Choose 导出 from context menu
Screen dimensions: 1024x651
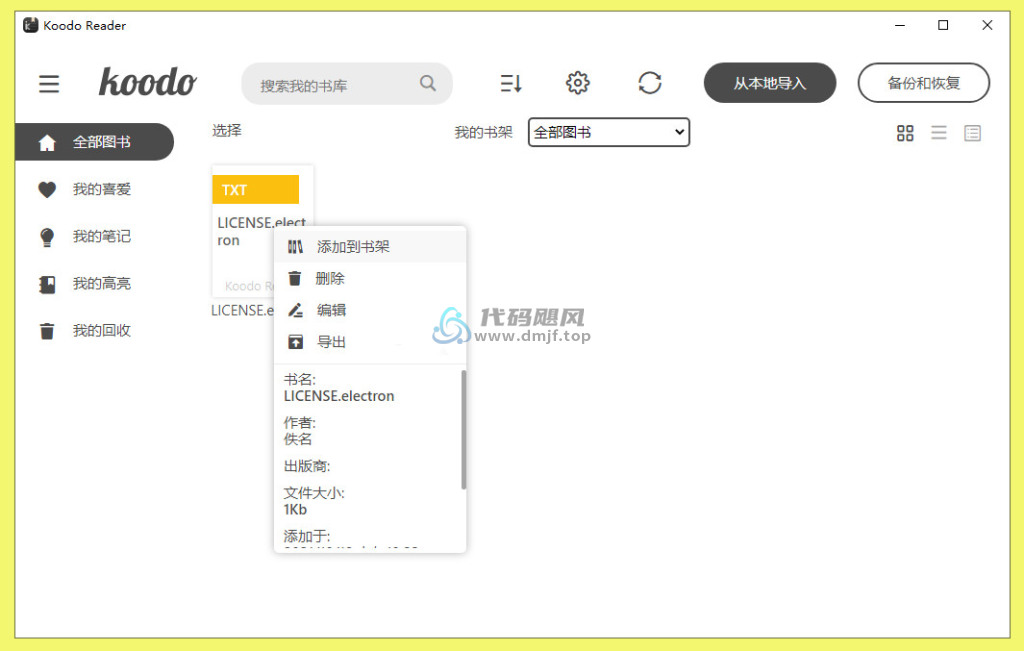coord(370,341)
